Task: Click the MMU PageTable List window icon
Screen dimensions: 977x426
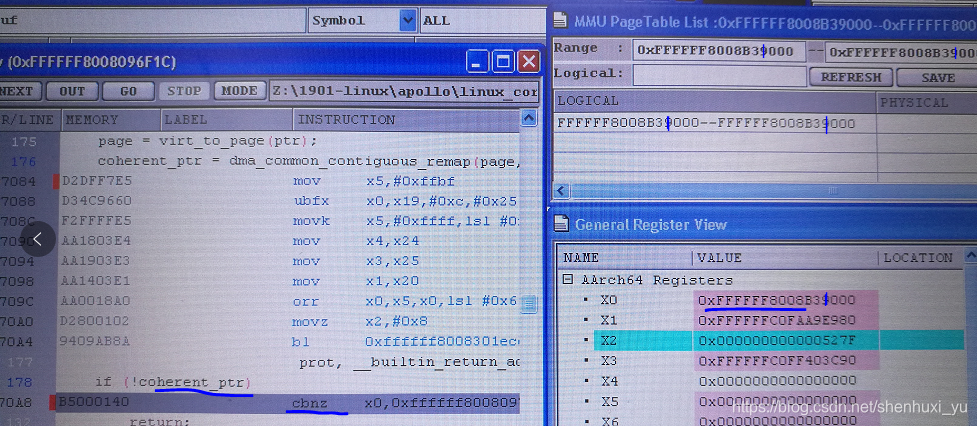Action: tap(561, 21)
